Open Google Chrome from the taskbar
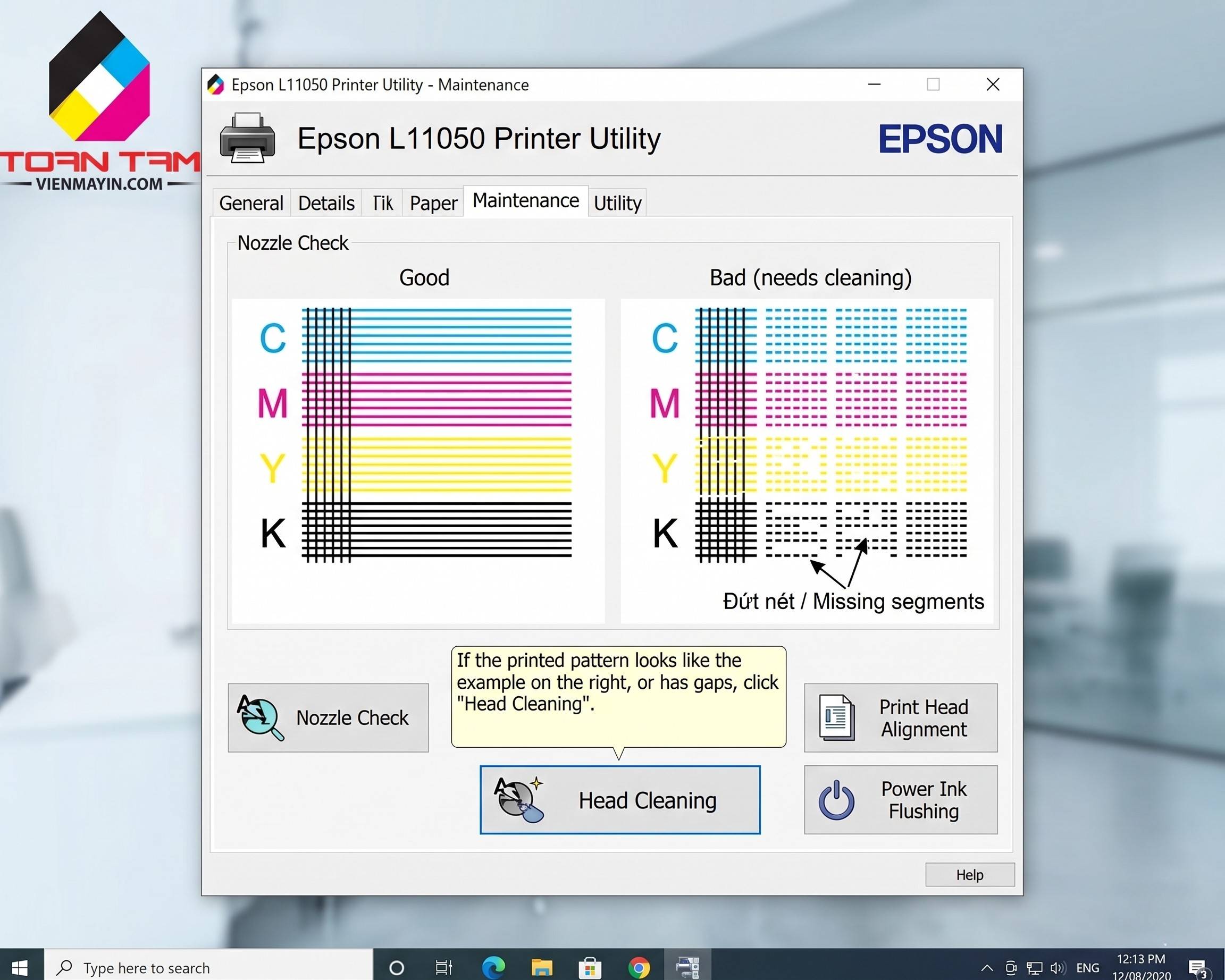Screen dimensions: 1225x980 tap(639, 967)
